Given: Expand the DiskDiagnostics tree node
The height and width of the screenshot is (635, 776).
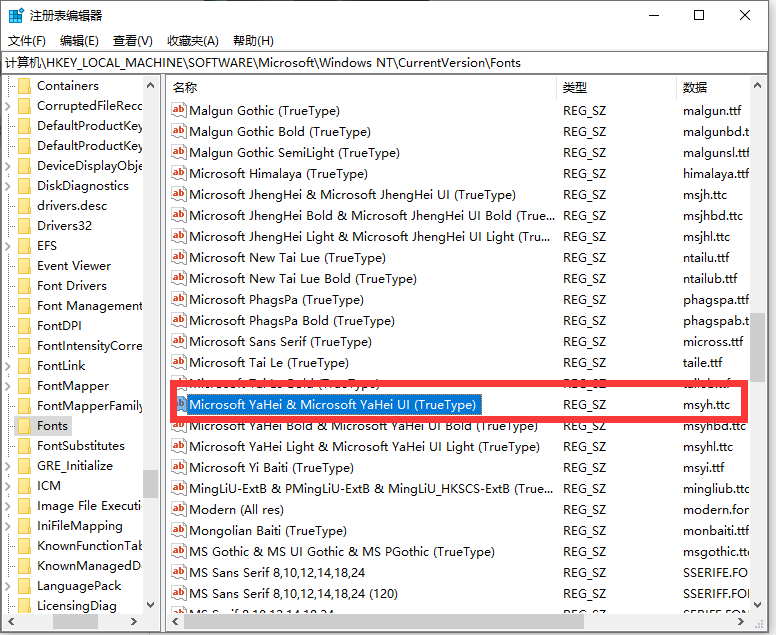Looking at the screenshot, I should point(8,186).
